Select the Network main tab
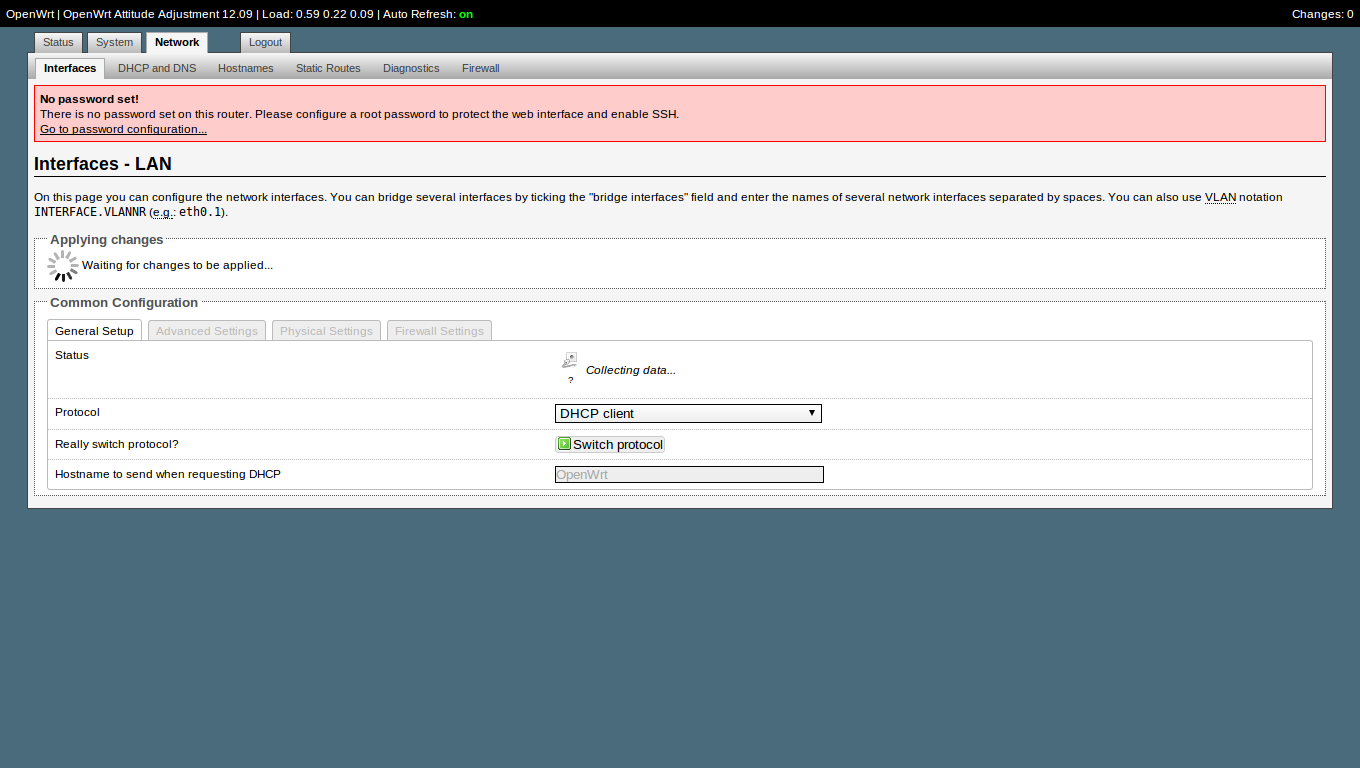The height and width of the screenshot is (768, 1360). click(177, 42)
